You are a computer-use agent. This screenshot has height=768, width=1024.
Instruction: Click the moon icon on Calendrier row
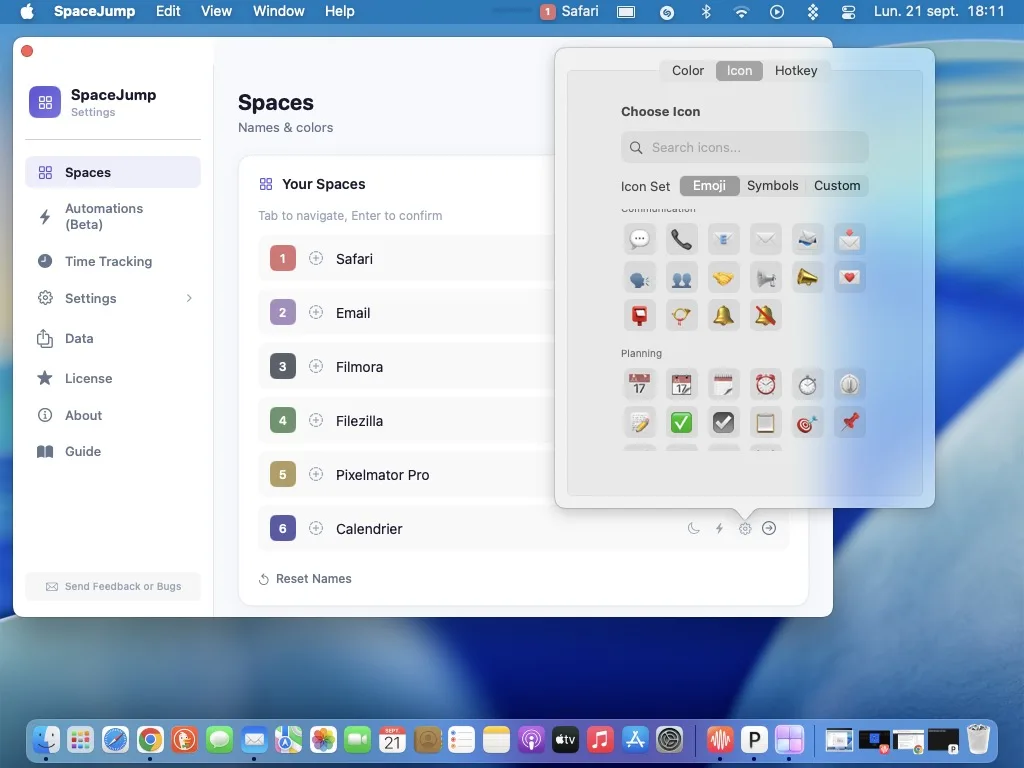(x=694, y=528)
